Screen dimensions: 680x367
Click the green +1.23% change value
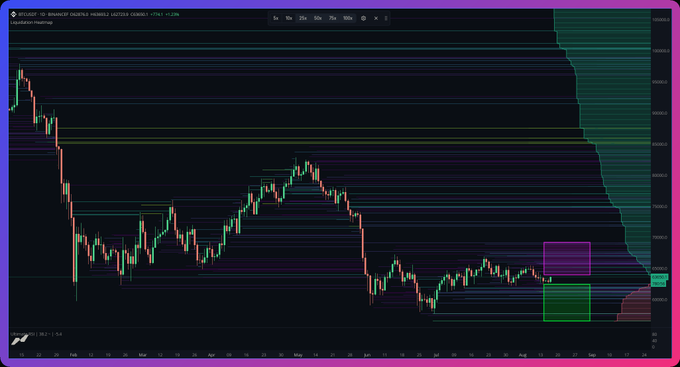point(172,14)
